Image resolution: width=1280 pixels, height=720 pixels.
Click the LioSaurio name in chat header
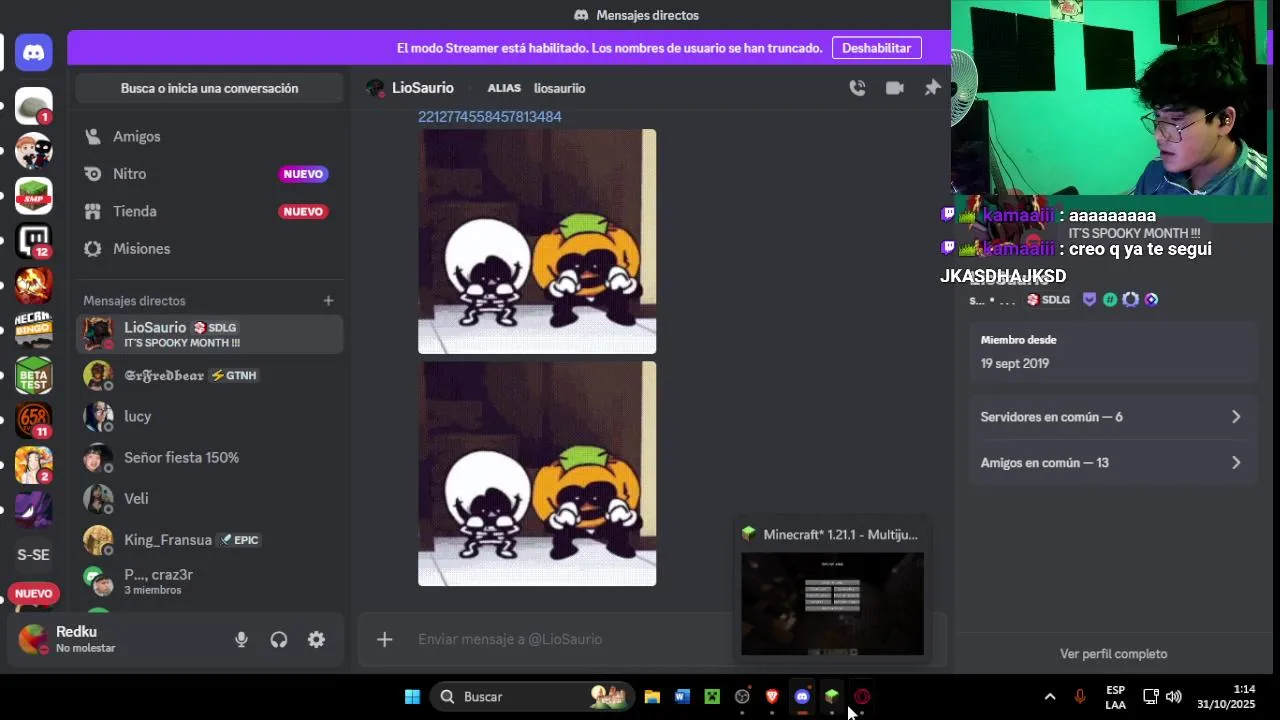pyautogui.click(x=423, y=88)
